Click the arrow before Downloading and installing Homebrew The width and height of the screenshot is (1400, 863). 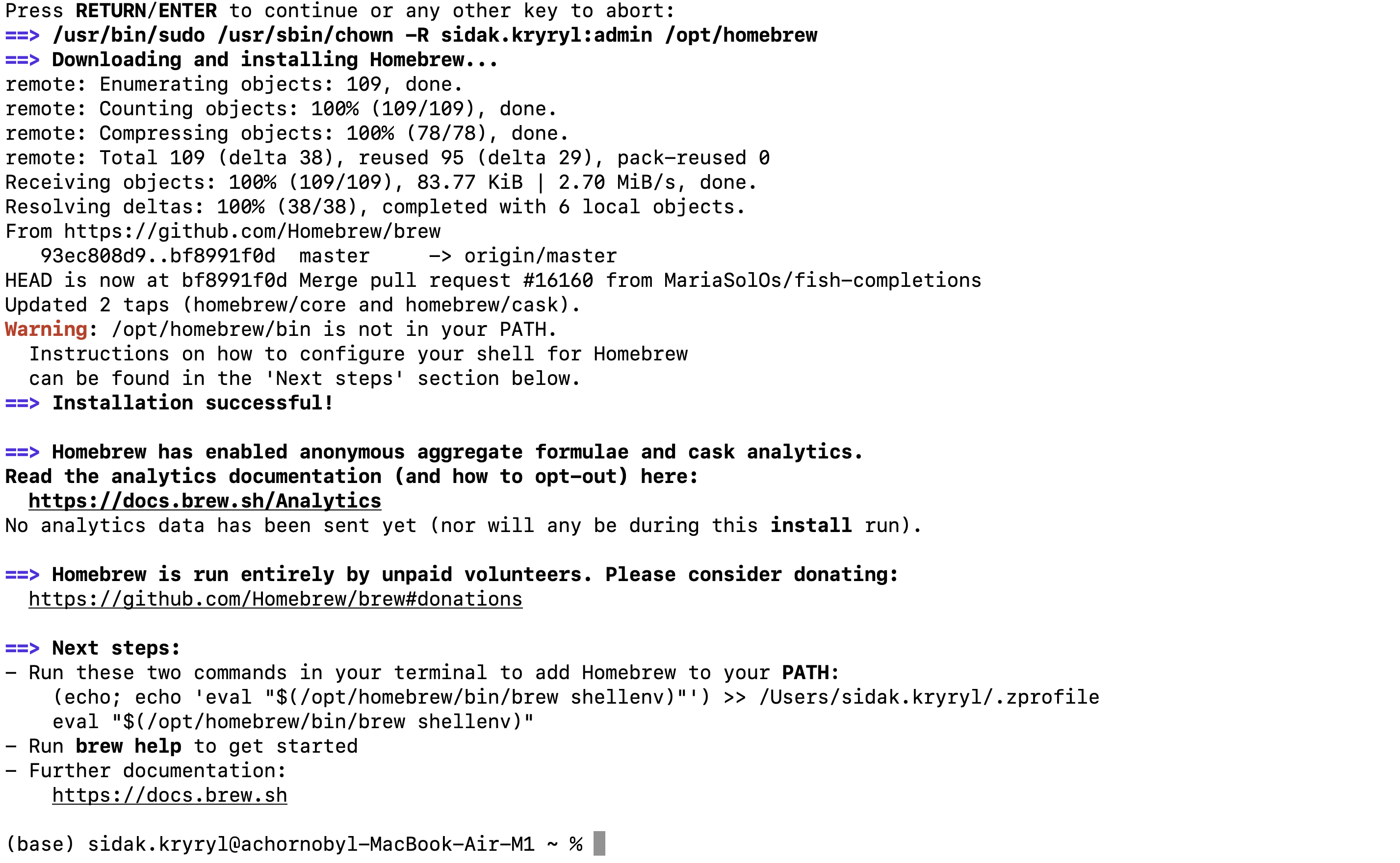pyautogui.click(x=22, y=60)
